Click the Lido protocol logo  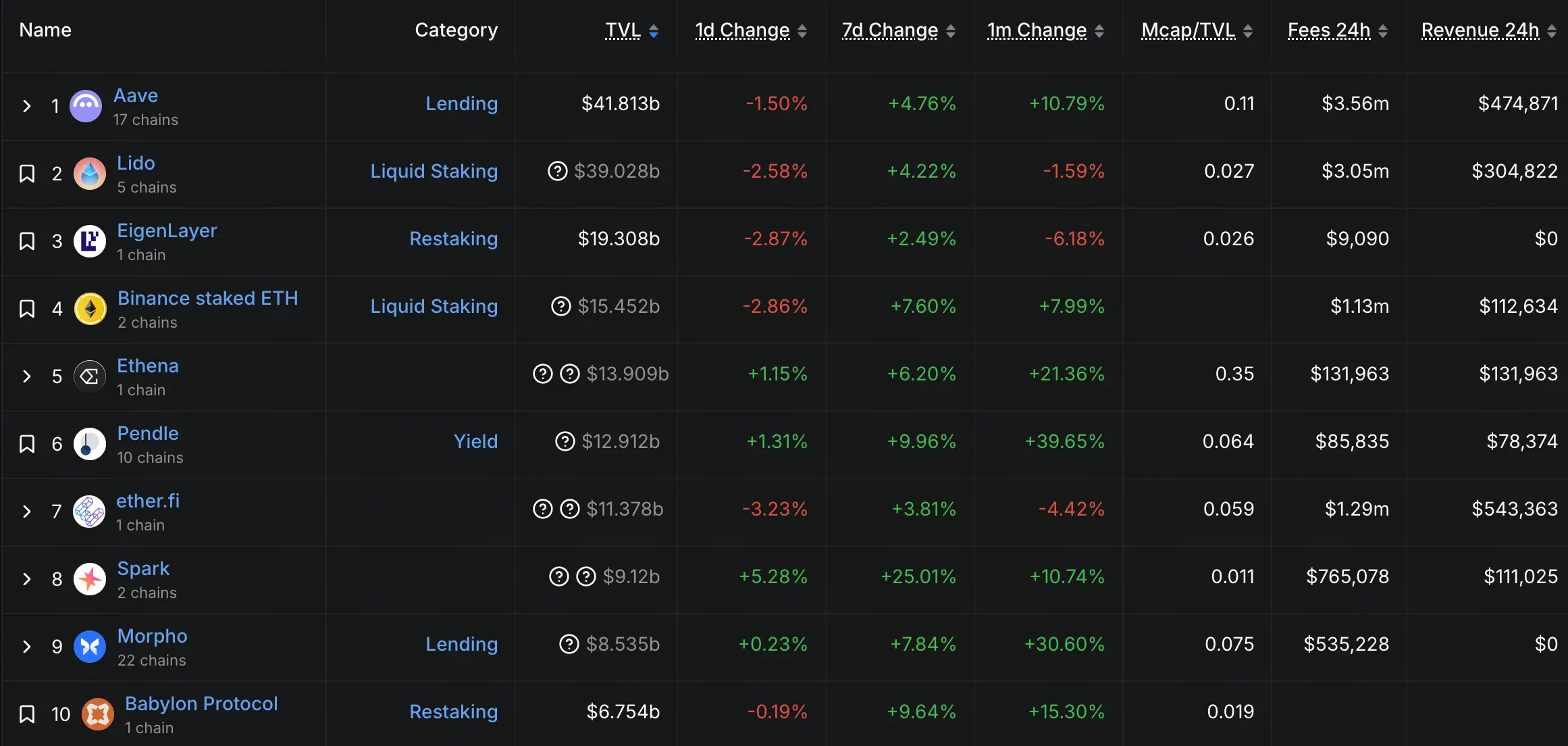point(90,174)
